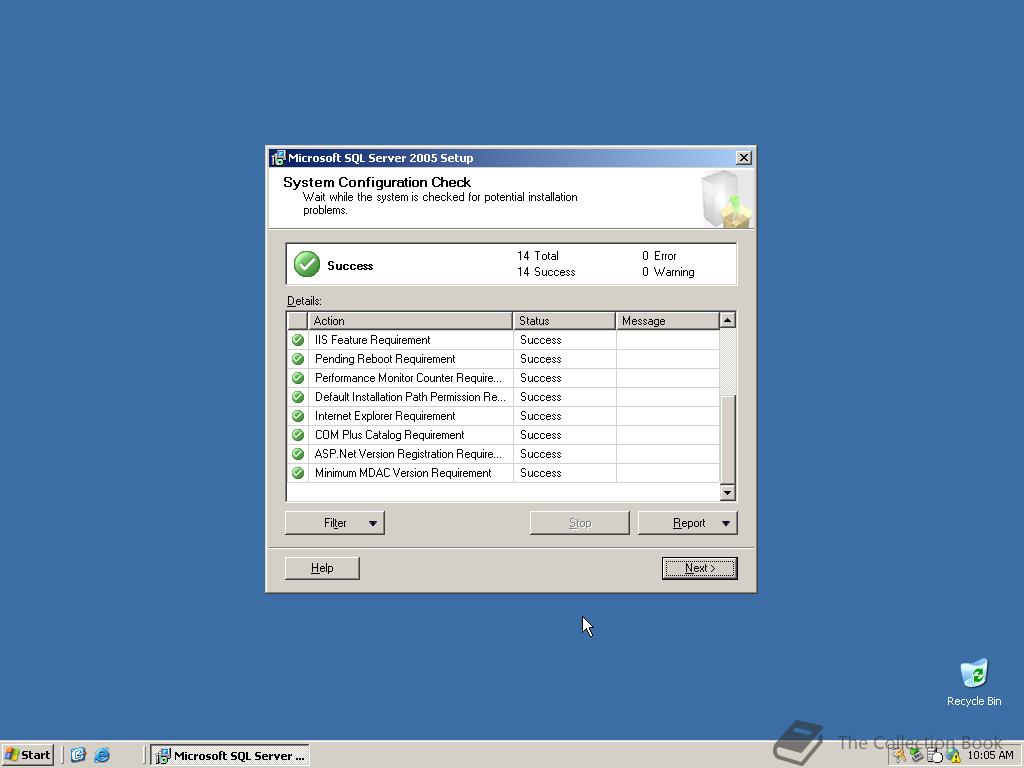Click the check icon beside COM Plus Catalog Requirement
Screen dimensions: 1024x768
click(x=298, y=434)
